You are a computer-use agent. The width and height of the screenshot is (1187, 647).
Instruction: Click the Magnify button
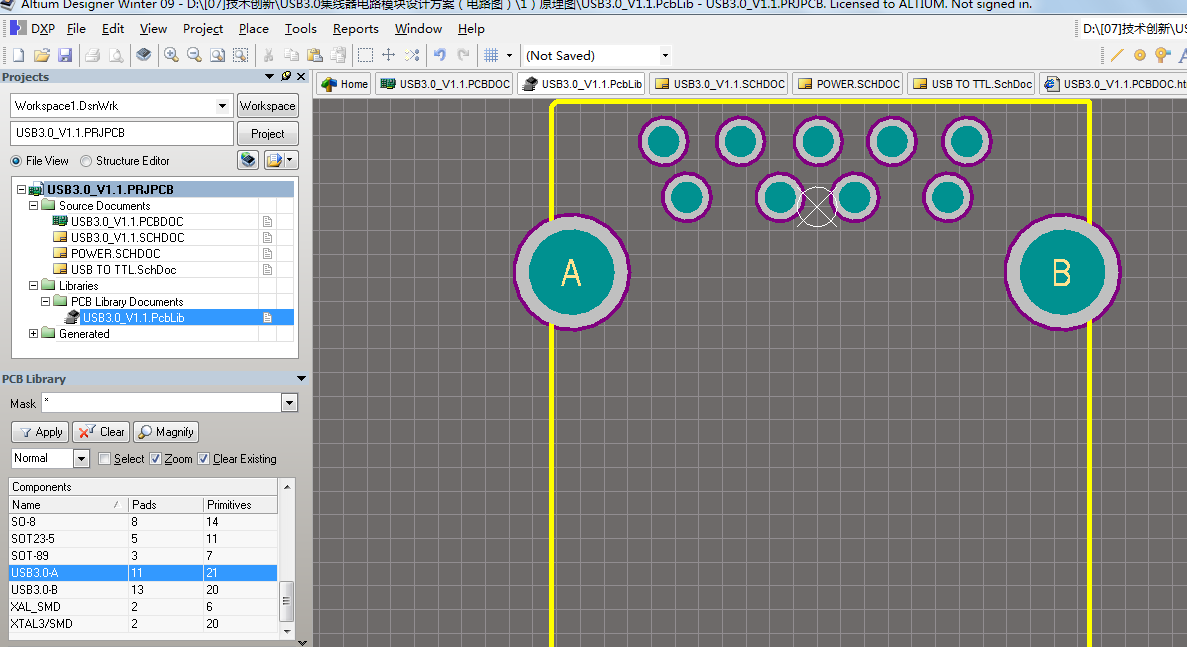[166, 432]
